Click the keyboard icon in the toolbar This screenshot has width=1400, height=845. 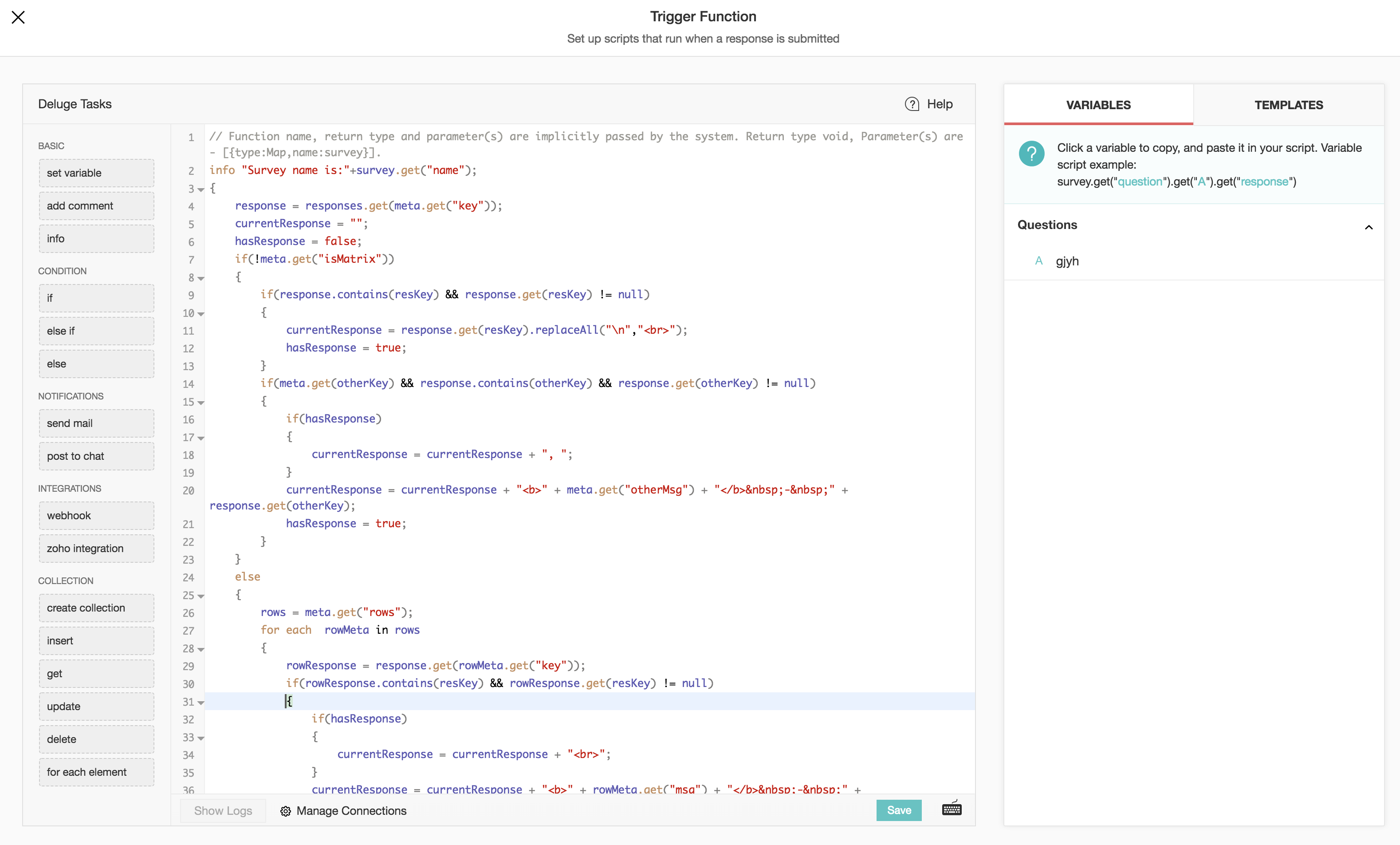point(952,810)
